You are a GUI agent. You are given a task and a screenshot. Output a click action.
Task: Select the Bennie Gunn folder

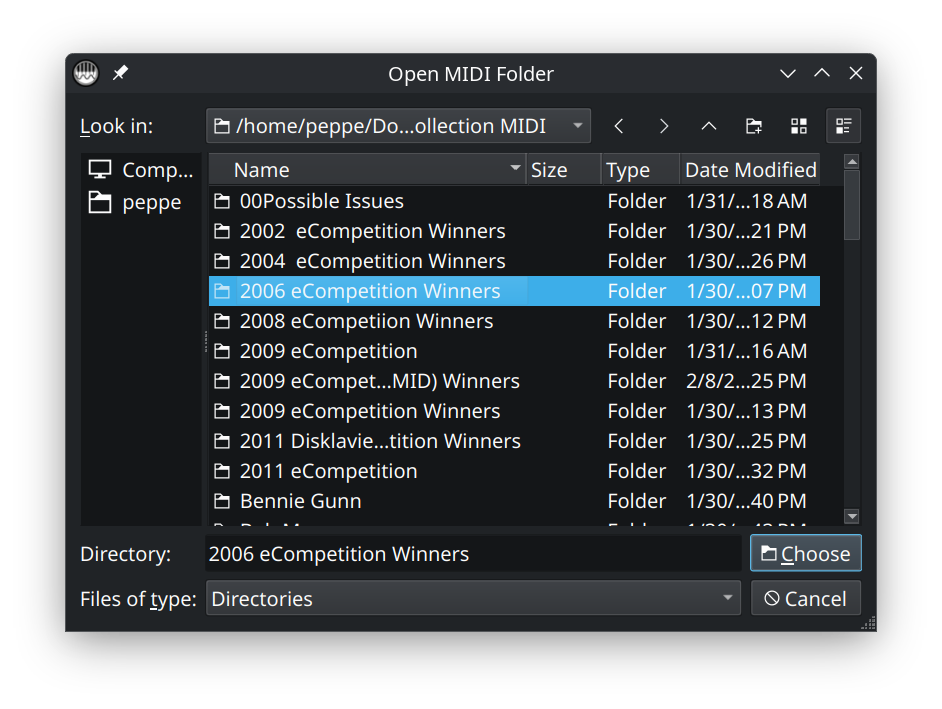(300, 501)
